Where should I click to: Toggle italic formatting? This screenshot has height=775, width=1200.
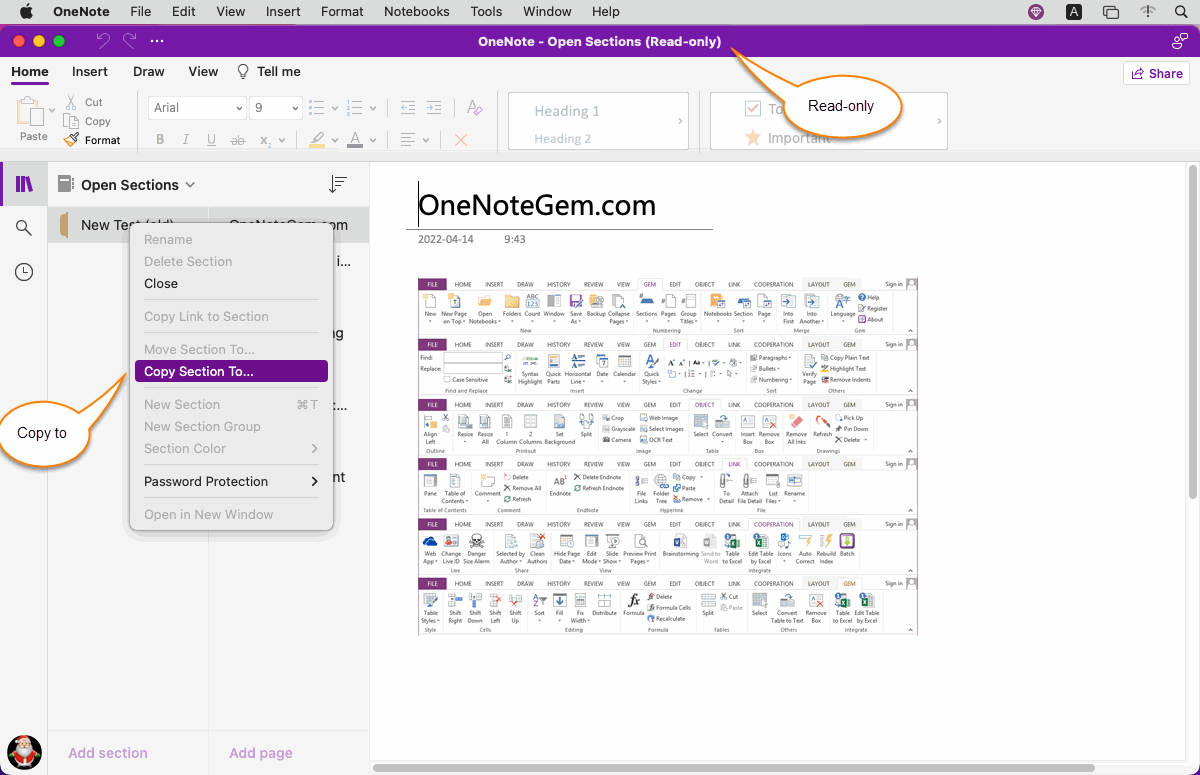pos(186,140)
